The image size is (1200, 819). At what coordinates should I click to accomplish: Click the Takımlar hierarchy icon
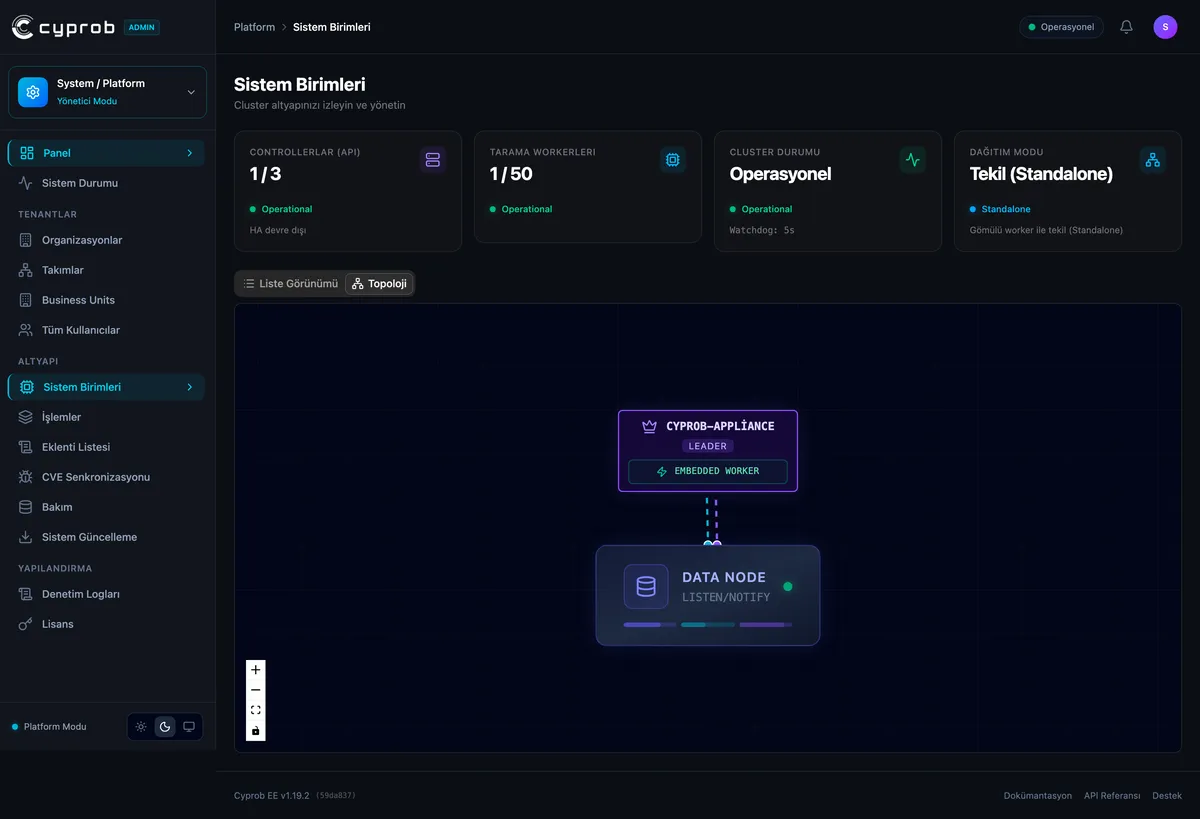(26, 270)
